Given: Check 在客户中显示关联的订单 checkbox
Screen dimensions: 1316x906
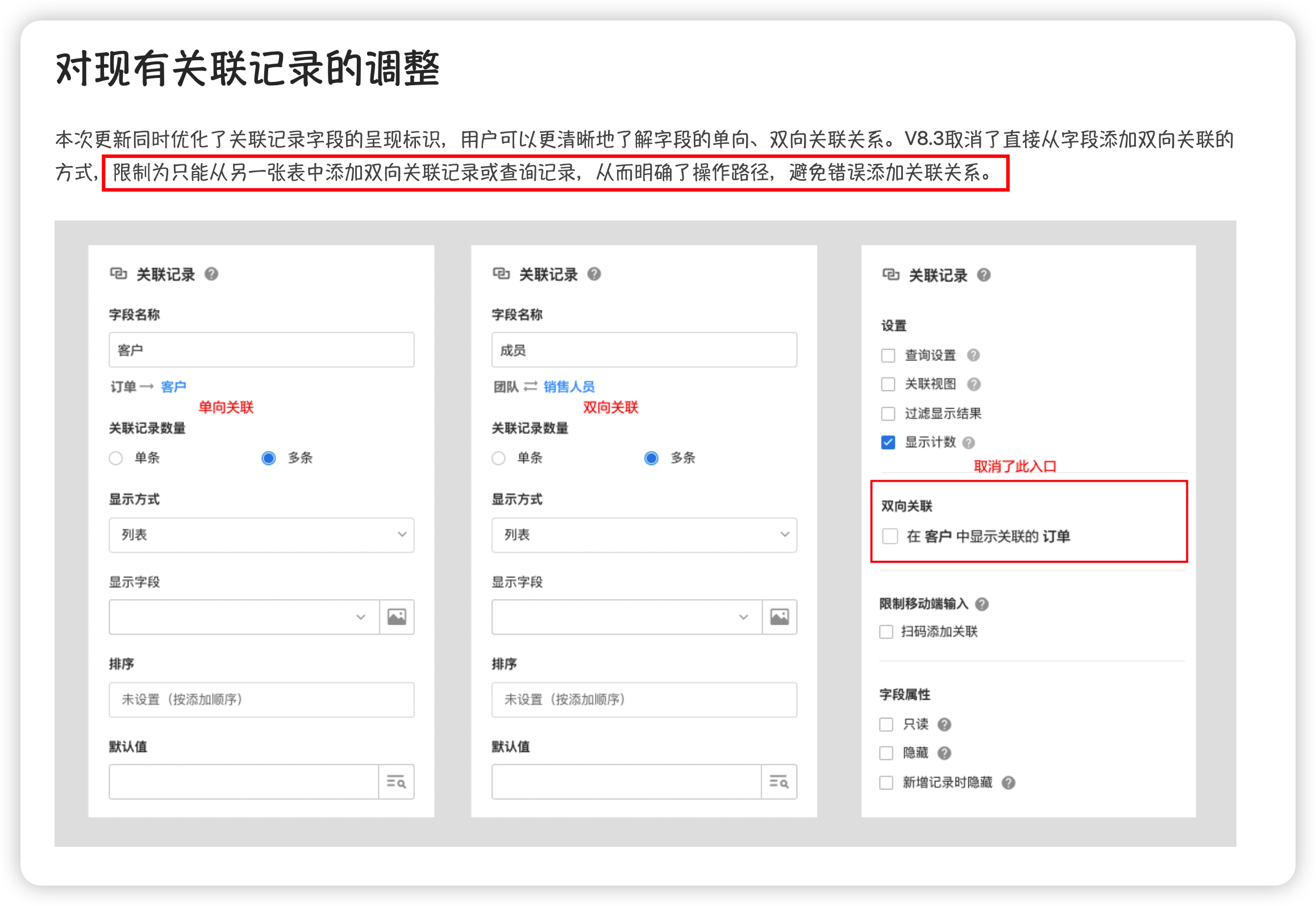Looking at the screenshot, I should pyautogui.click(x=890, y=536).
